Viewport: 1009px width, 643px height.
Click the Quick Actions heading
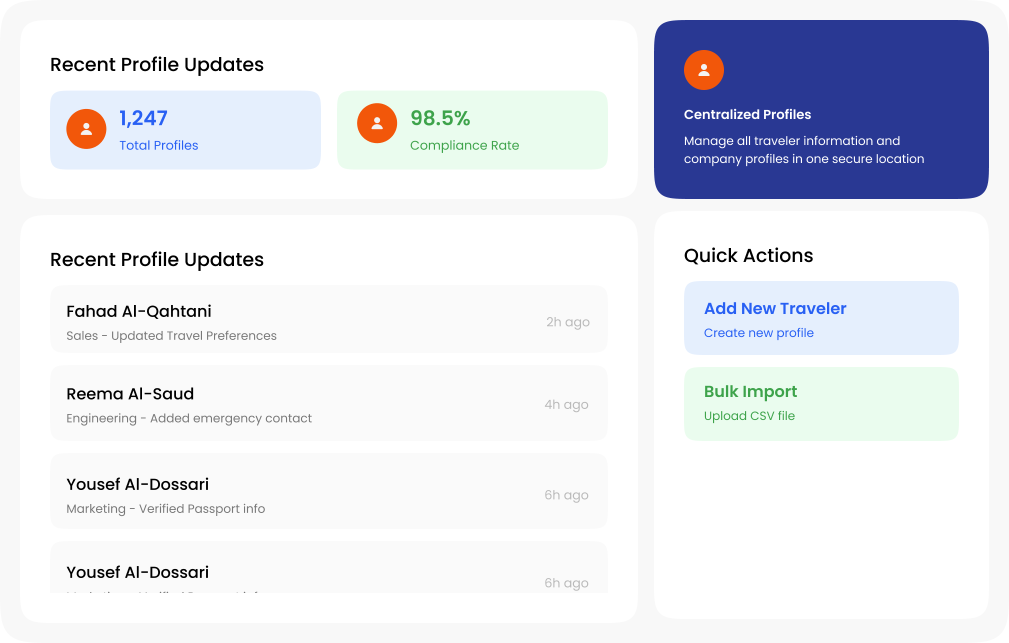pos(748,255)
